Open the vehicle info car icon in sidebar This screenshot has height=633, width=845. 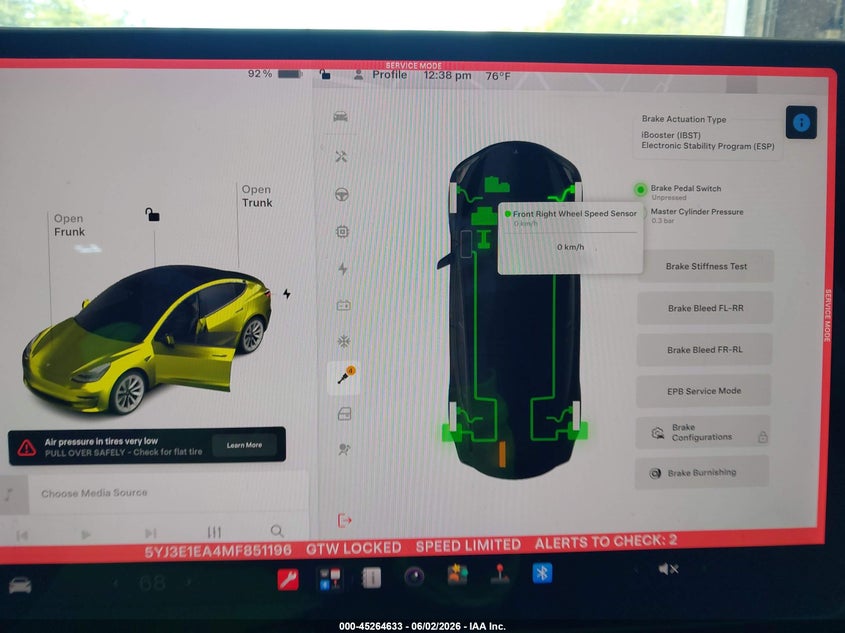pos(340,116)
